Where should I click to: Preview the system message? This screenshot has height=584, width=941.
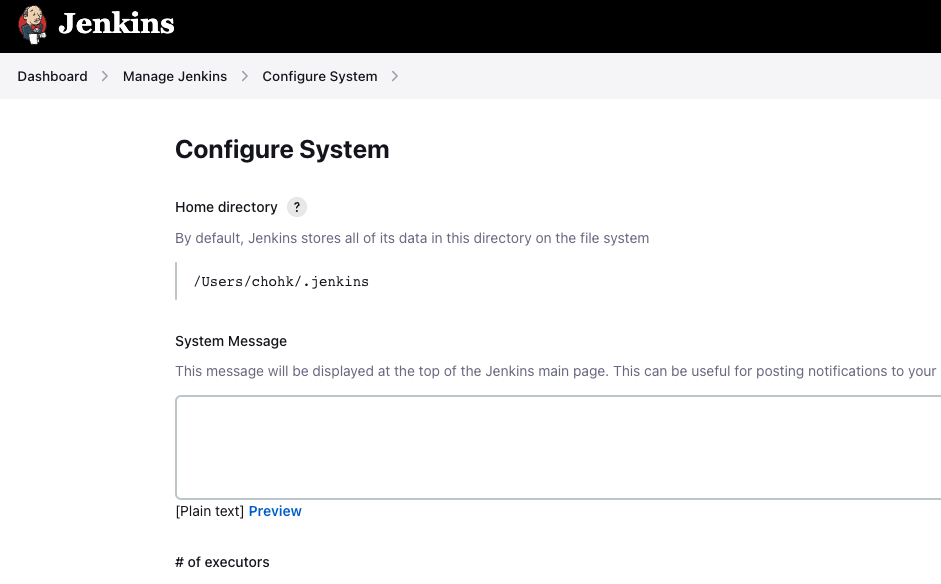coord(275,511)
